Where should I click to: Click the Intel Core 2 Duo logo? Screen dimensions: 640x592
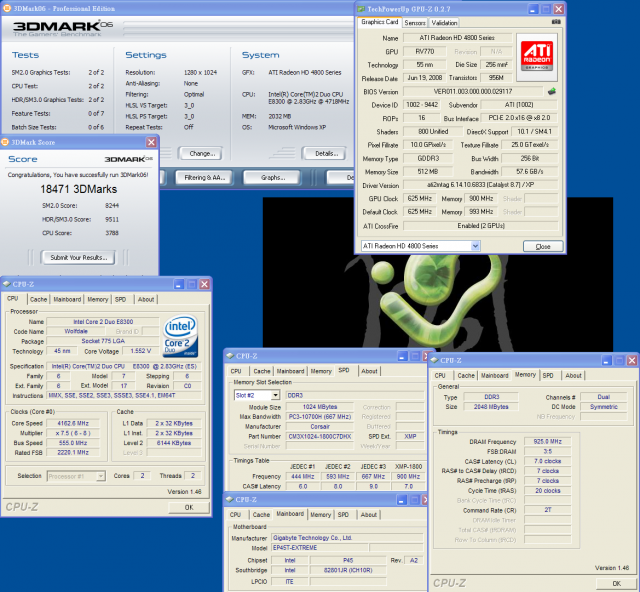[180, 336]
